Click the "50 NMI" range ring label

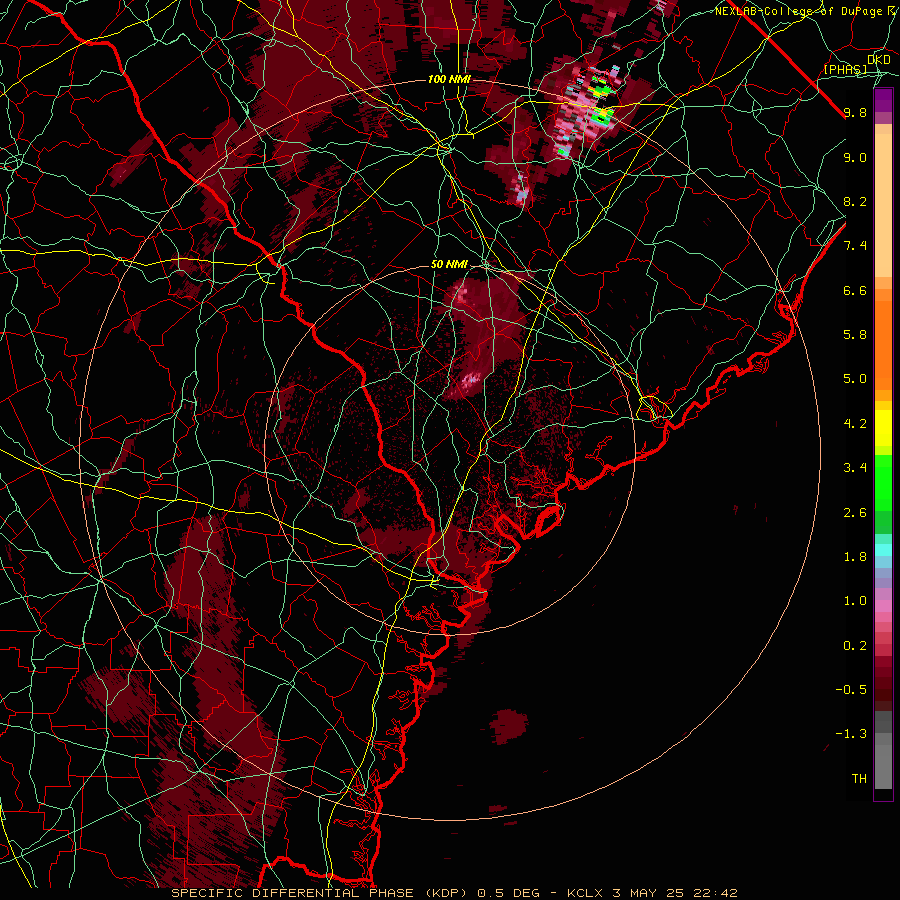449,264
